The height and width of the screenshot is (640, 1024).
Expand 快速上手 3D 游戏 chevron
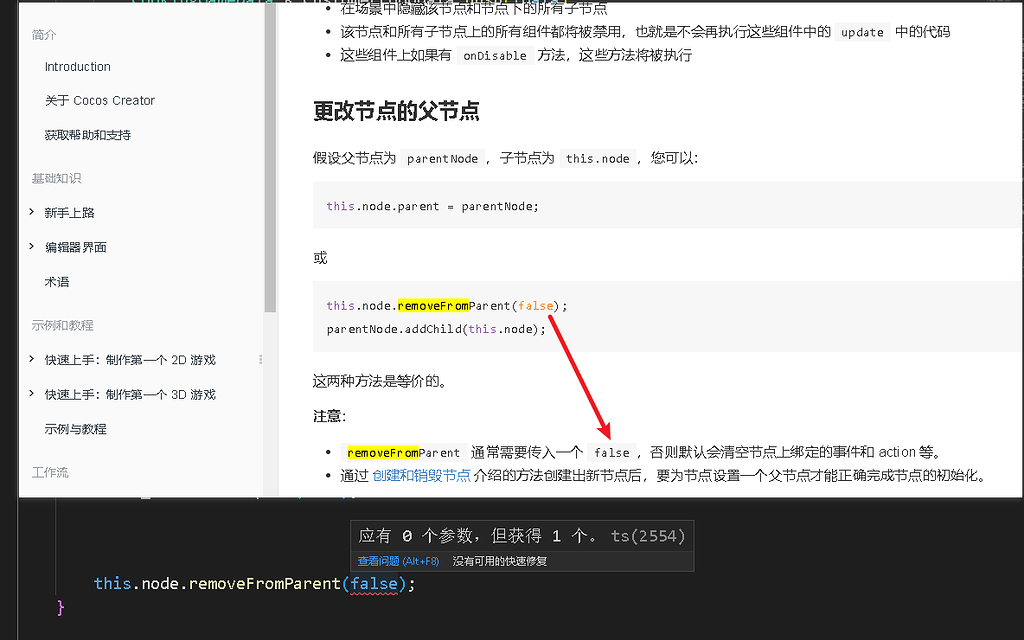click(x=31, y=393)
